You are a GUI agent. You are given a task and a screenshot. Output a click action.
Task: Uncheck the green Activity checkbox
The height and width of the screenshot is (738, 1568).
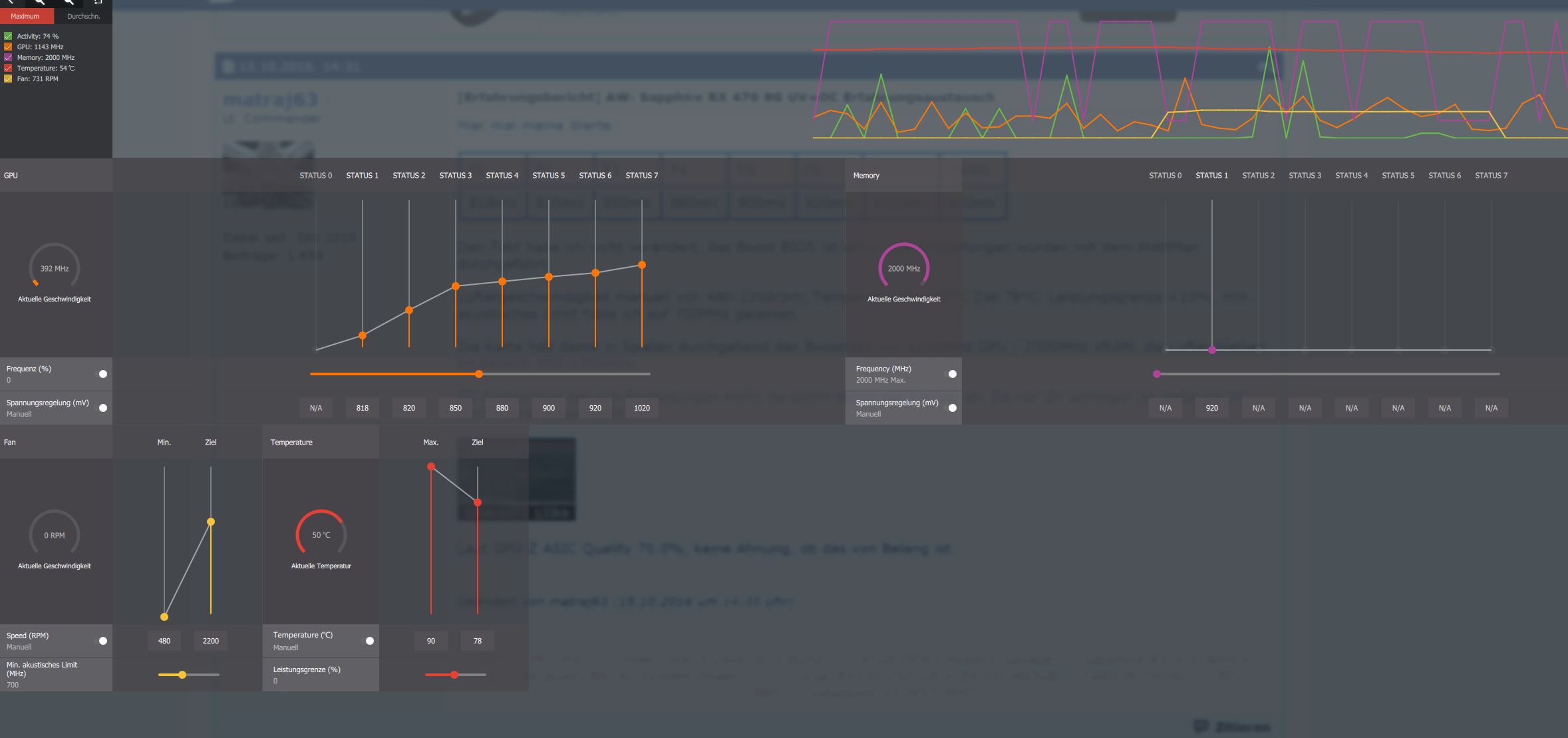(x=8, y=37)
